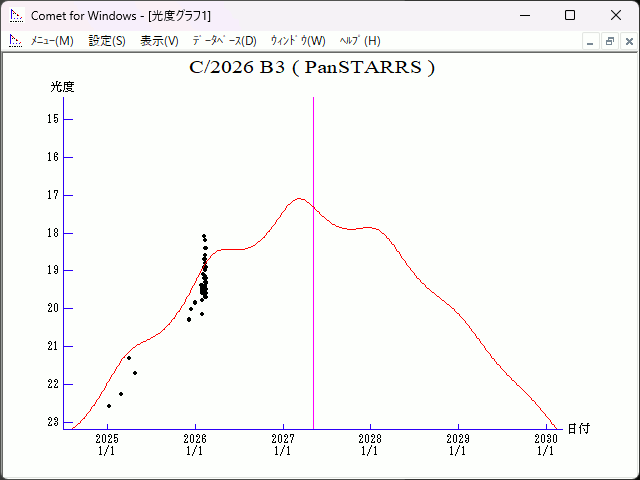Open the 設定(S) settings menu

click(107, 41)
